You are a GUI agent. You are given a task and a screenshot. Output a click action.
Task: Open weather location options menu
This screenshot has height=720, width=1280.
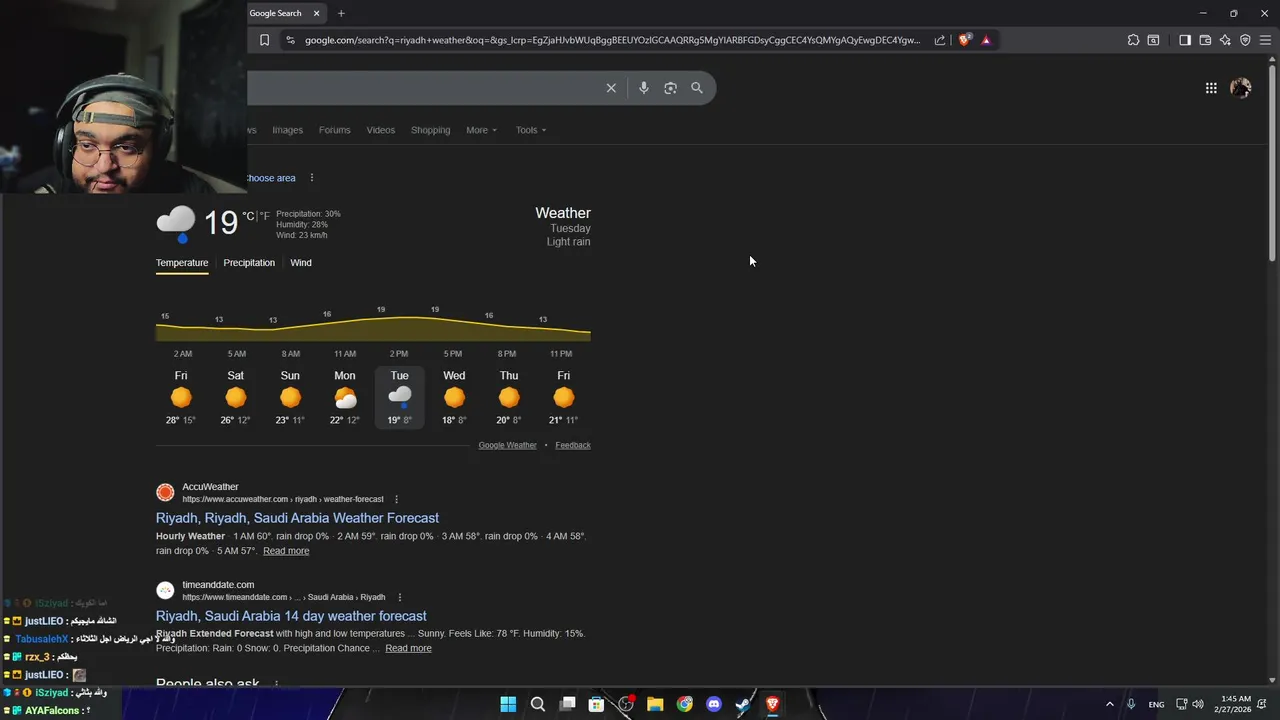click(x=311, y=178)
